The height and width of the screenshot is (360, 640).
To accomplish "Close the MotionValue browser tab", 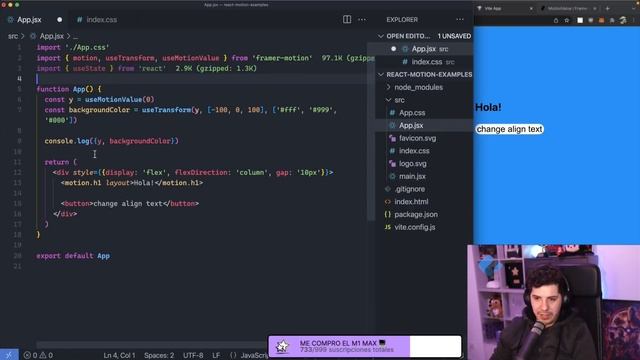I will pos(595,8).
